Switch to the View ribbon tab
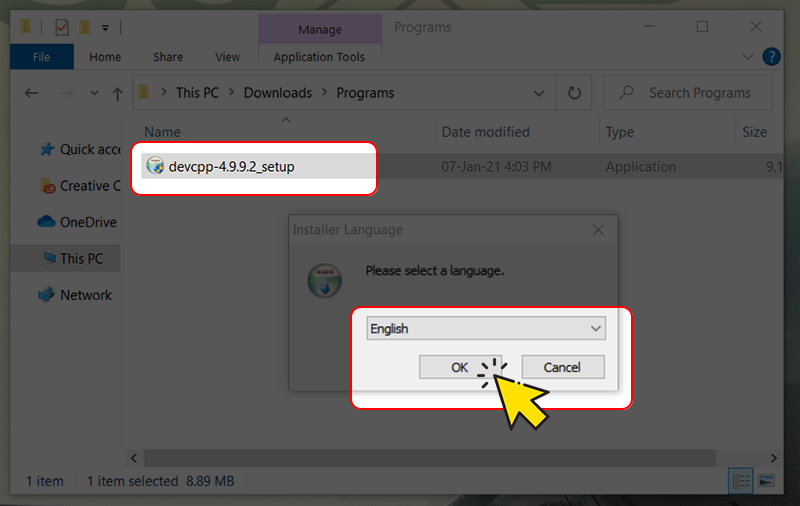The height and width of the screenshot is (506, 800). point(227,57)
